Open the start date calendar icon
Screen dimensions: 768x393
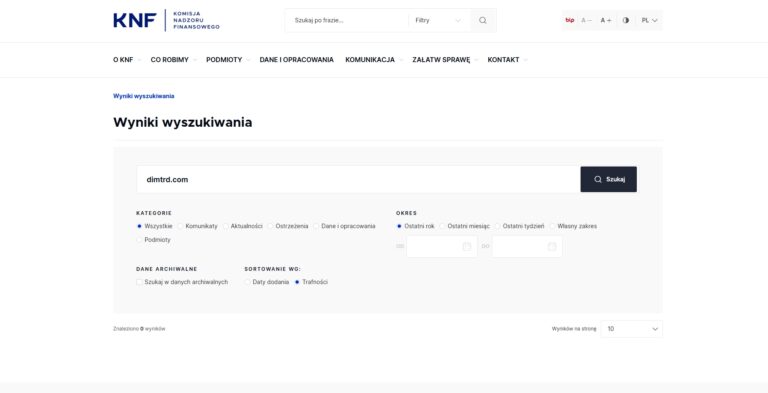click(467, 246)
